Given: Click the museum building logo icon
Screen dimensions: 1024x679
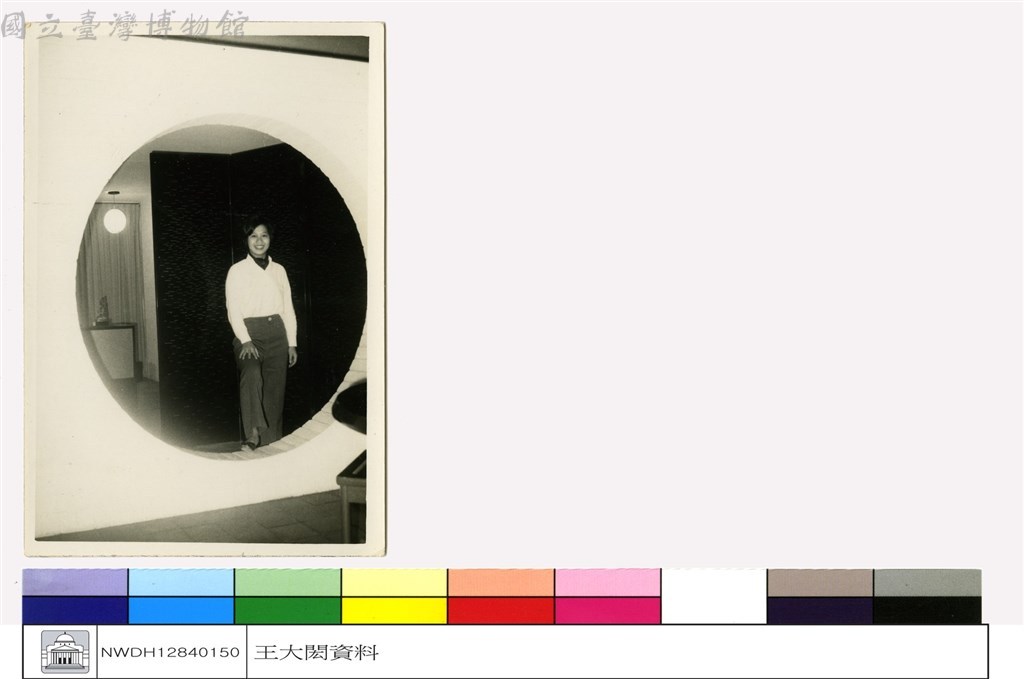Looking at the screenshot, I should [x=64, y=651].
